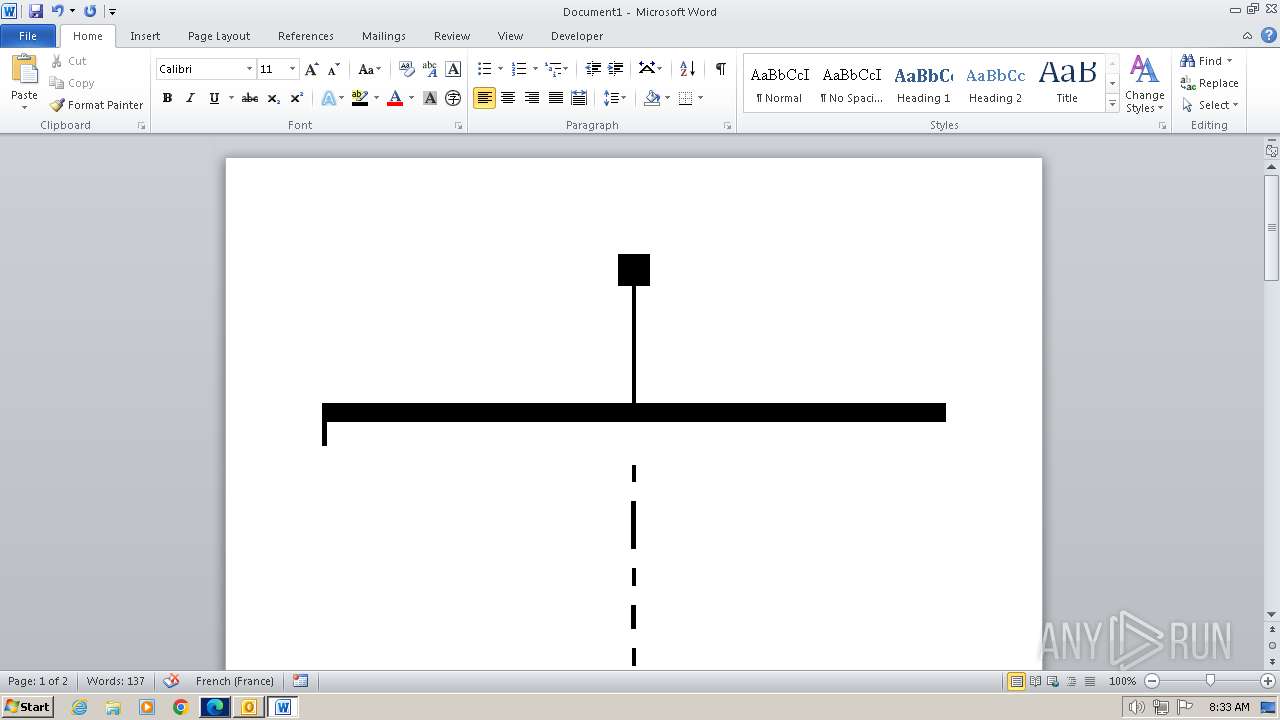Toggle Underline formatting
The width and height of the screenshot is (1280, 720).
(214, 98)
